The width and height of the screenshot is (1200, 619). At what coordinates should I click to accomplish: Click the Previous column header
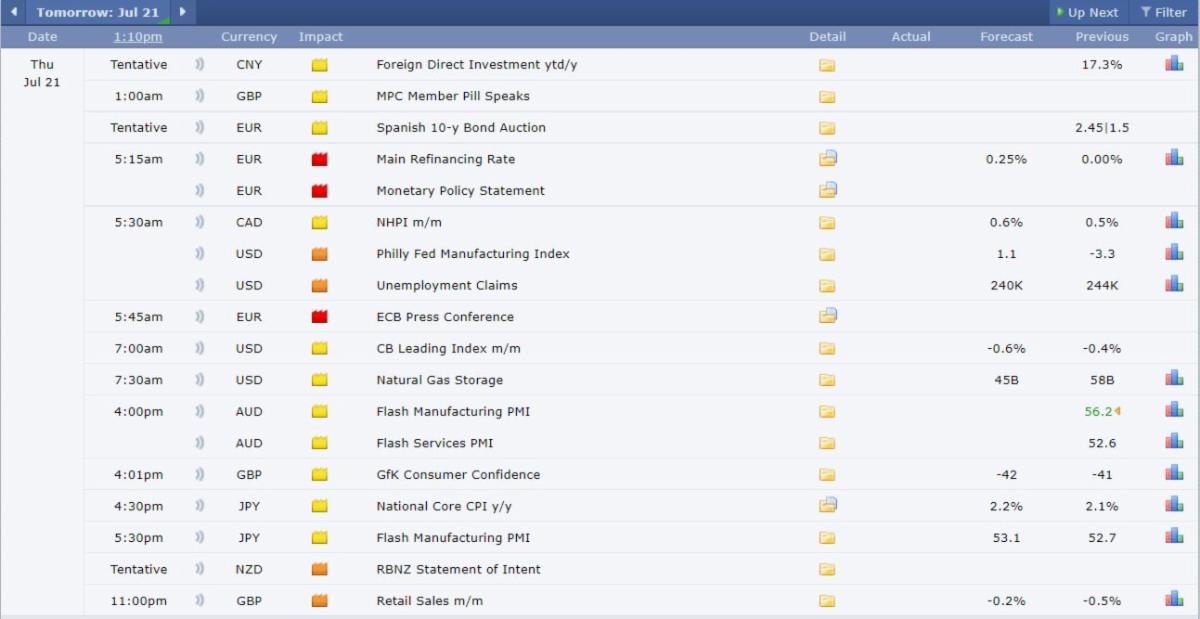pyautogui.click(x=1102, y=37)
